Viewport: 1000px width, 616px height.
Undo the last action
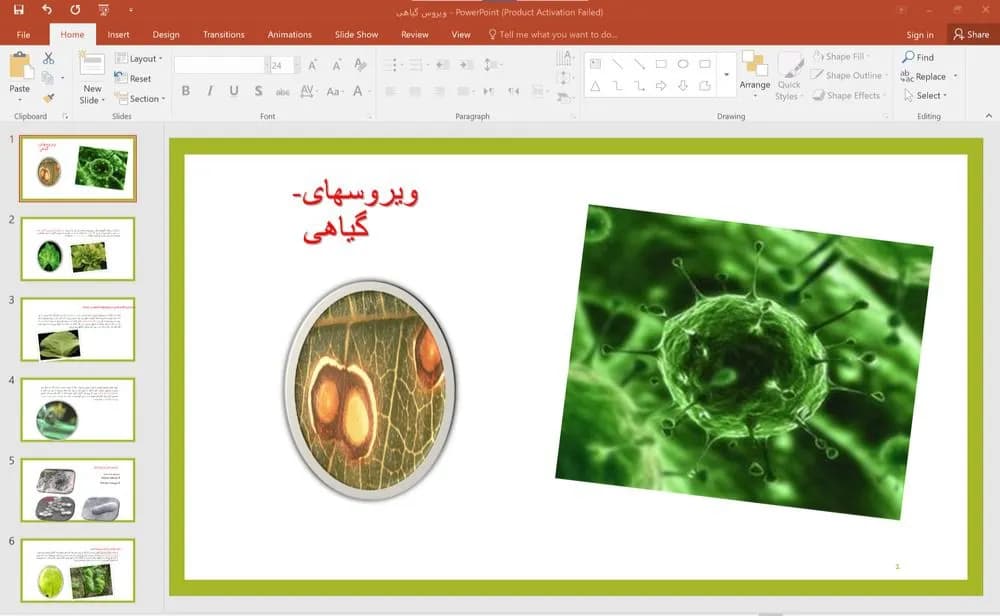coord(47,10)
